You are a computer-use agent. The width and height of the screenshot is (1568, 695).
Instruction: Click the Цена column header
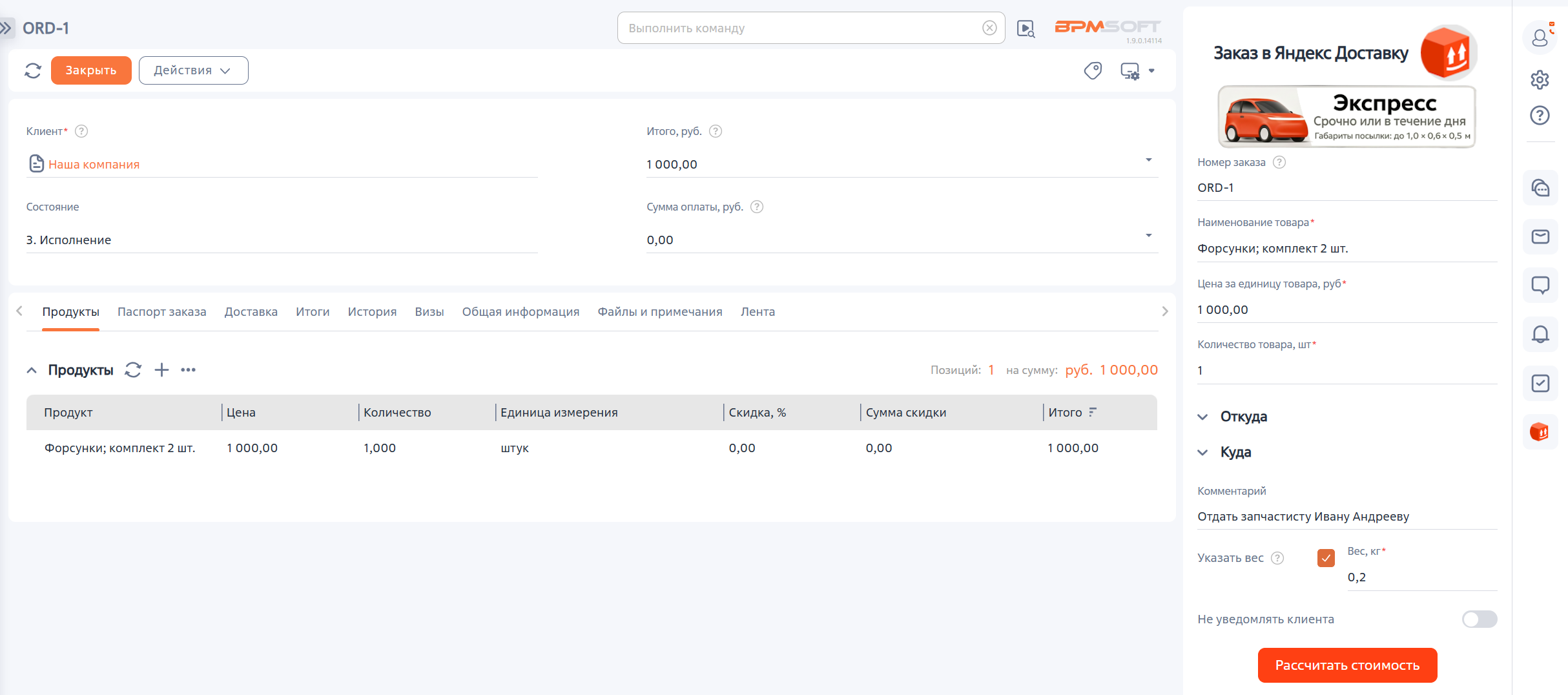241,413
